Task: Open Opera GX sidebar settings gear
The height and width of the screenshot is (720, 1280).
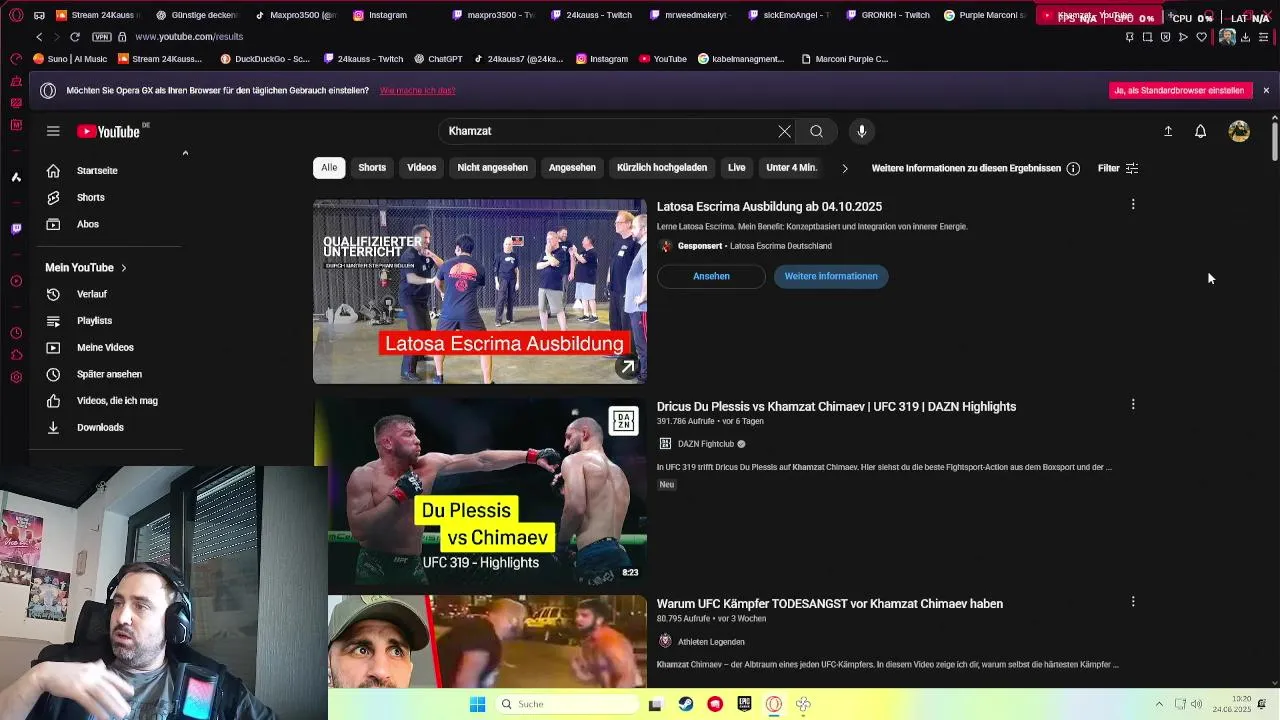Action: click(x=16, y=377)
